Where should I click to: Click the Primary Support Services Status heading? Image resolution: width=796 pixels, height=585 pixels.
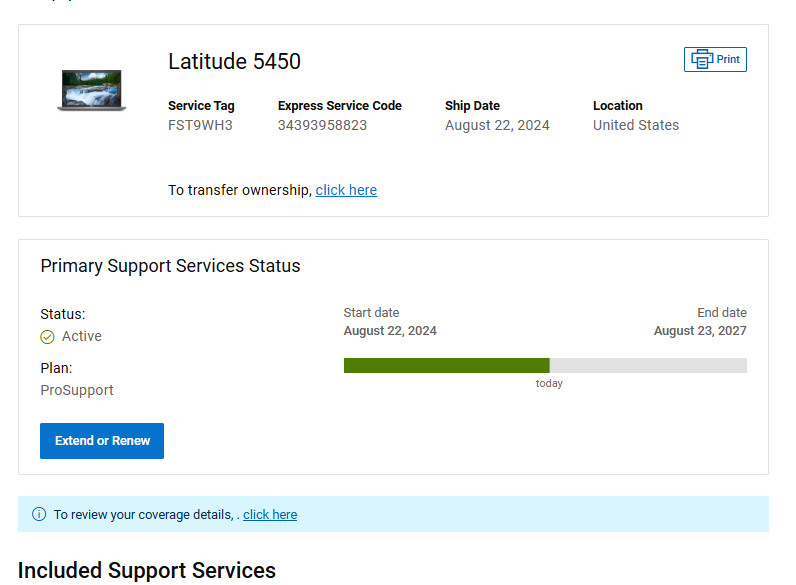click(x=170, y=266)
